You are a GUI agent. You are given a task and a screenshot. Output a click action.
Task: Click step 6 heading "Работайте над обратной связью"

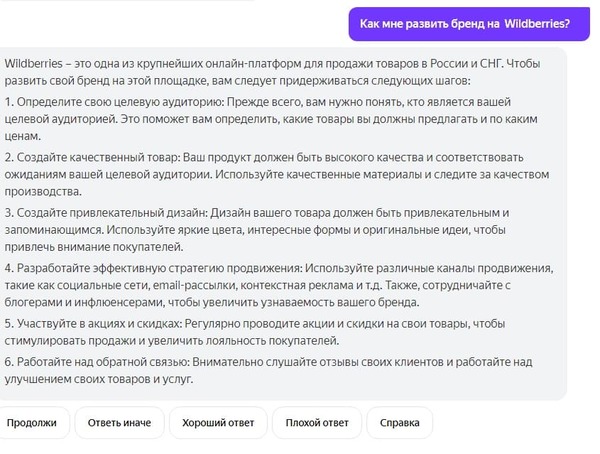(98, 362)
